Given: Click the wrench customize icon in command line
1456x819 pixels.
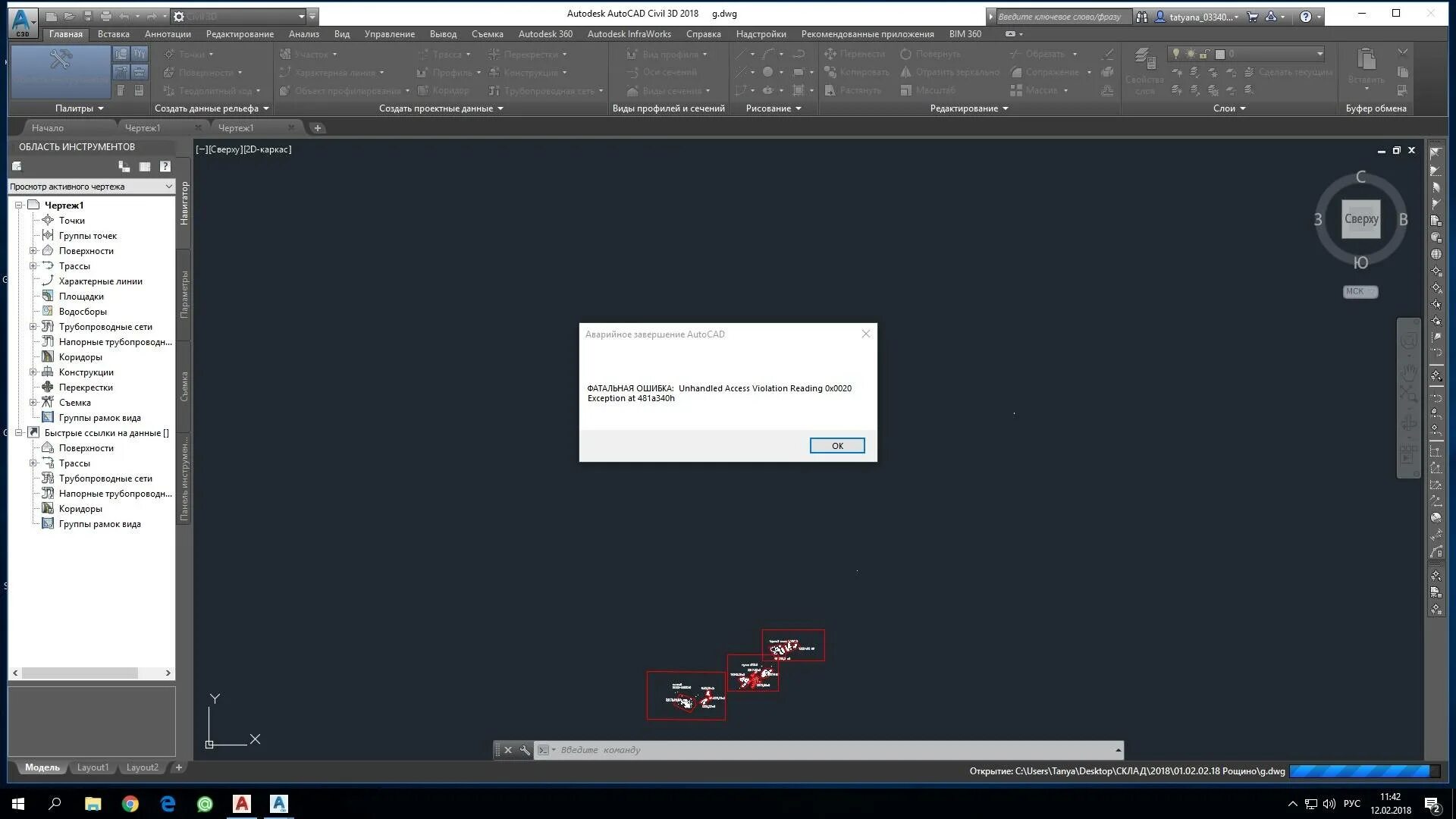Looking at the screenshot, I should click(x=525, y=750).
